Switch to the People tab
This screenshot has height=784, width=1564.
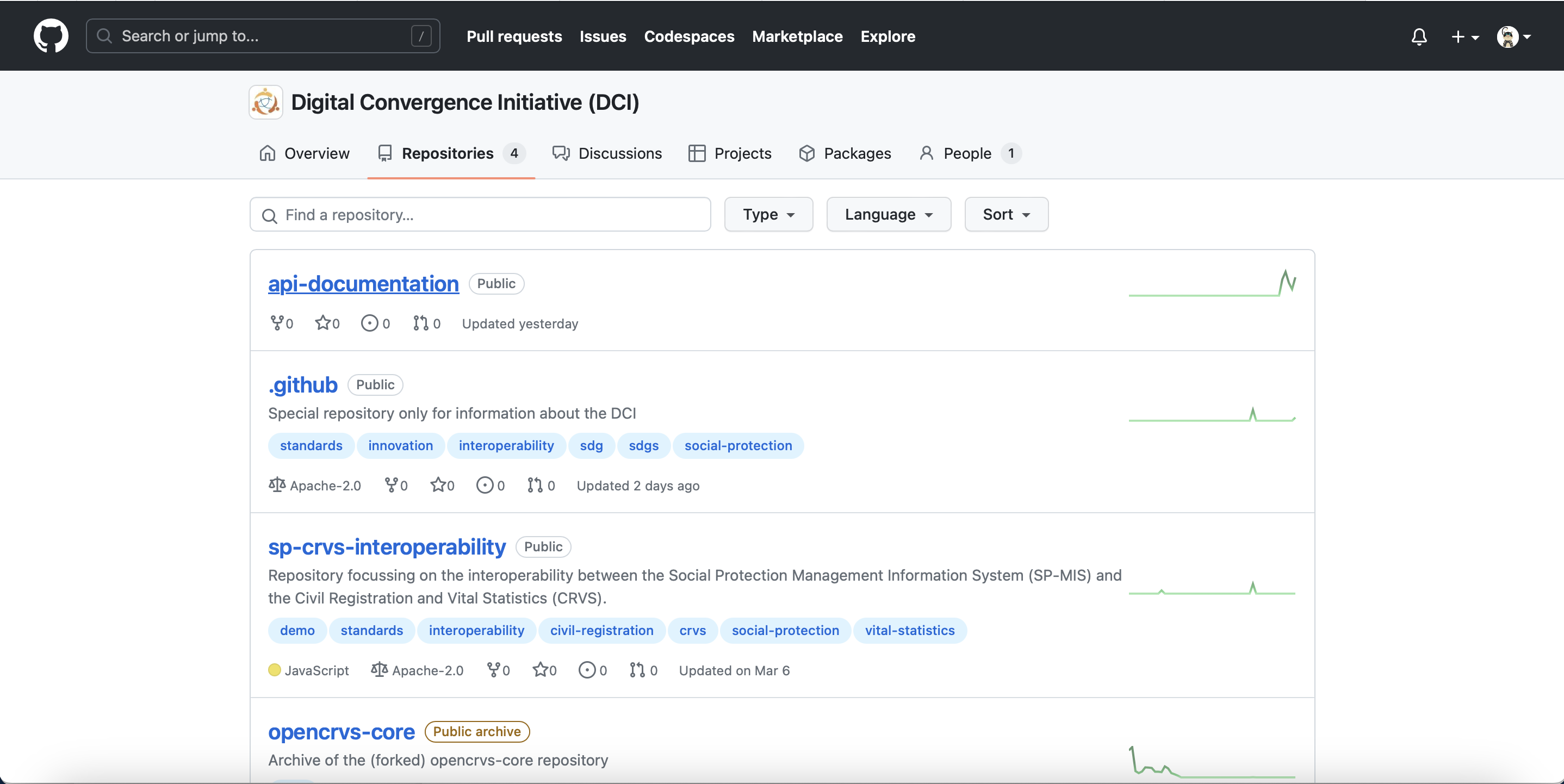(x=969, y=153)
